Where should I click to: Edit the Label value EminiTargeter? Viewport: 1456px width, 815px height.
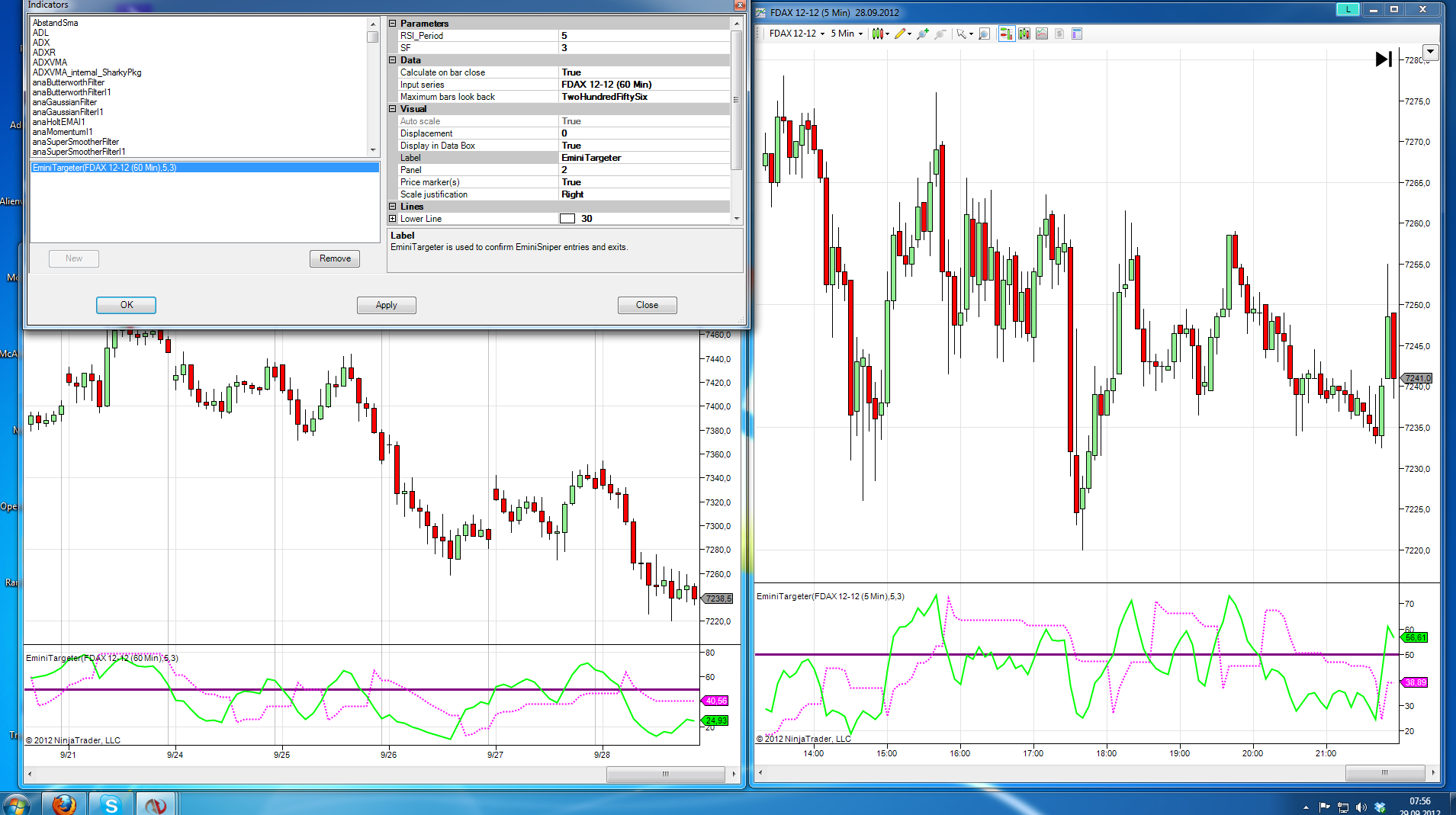coord(644,158)
